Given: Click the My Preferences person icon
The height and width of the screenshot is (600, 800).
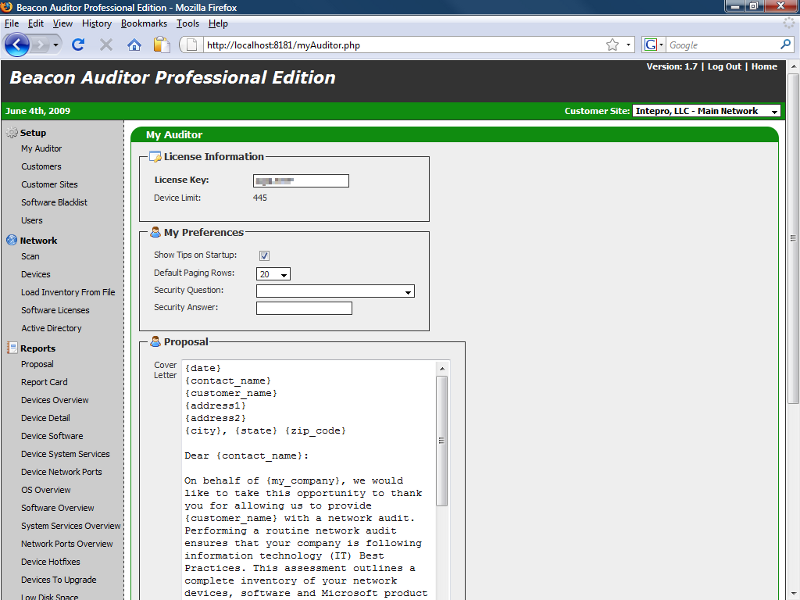Looking at the screenshot, I should click(x=155, y=232).
